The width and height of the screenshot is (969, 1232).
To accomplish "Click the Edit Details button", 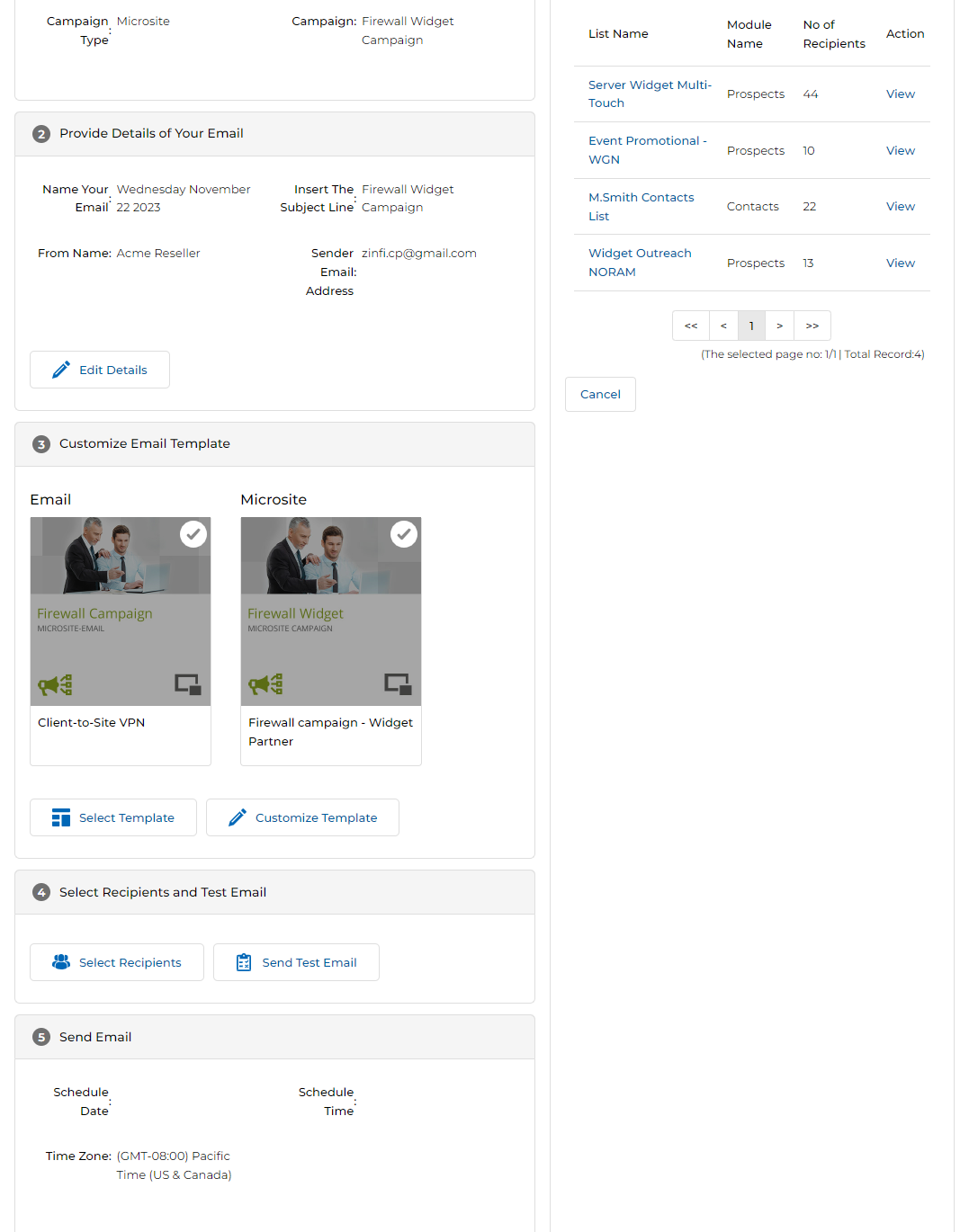I will tap(100, 370).
